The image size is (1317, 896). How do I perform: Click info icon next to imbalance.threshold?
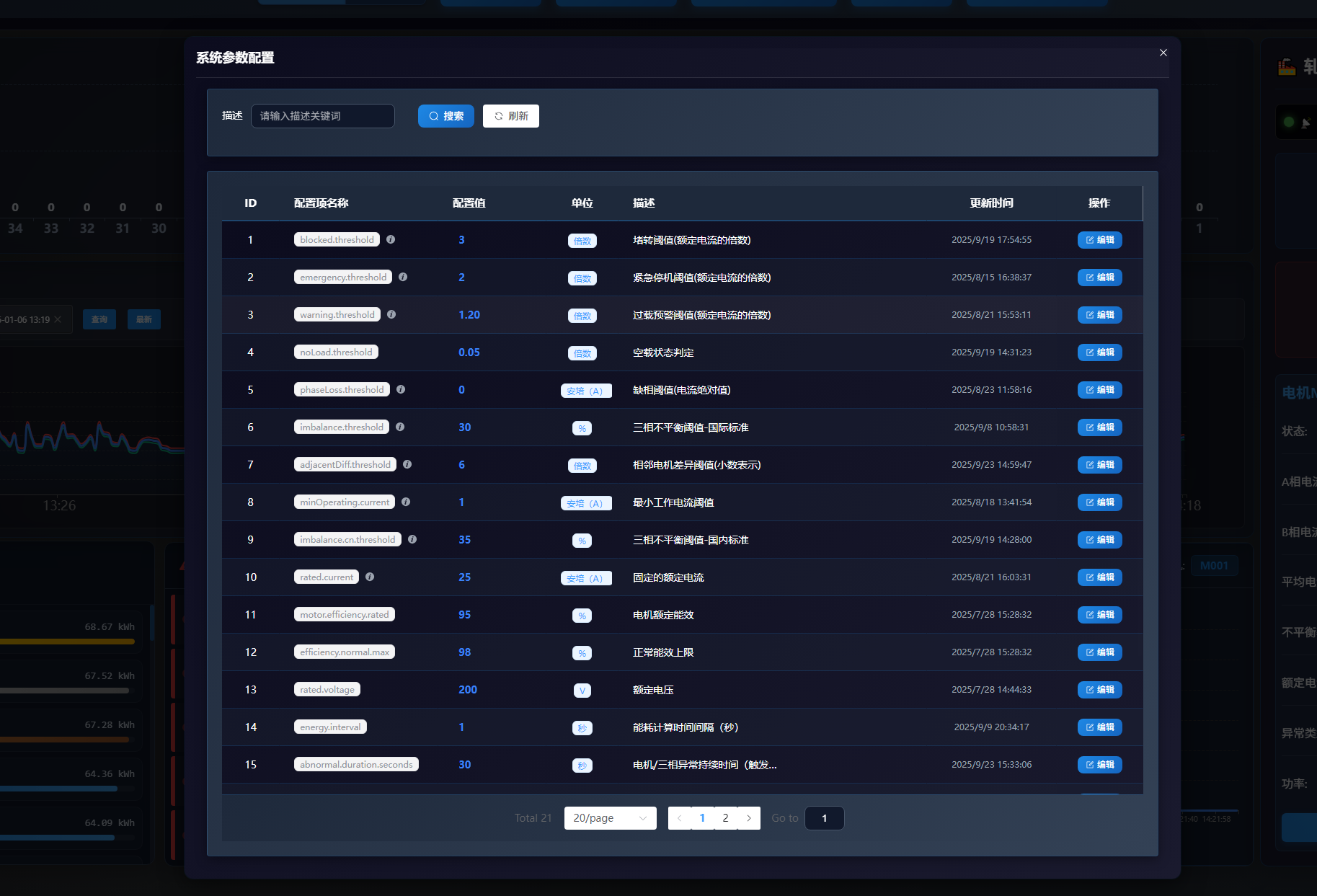pos(400,427)
